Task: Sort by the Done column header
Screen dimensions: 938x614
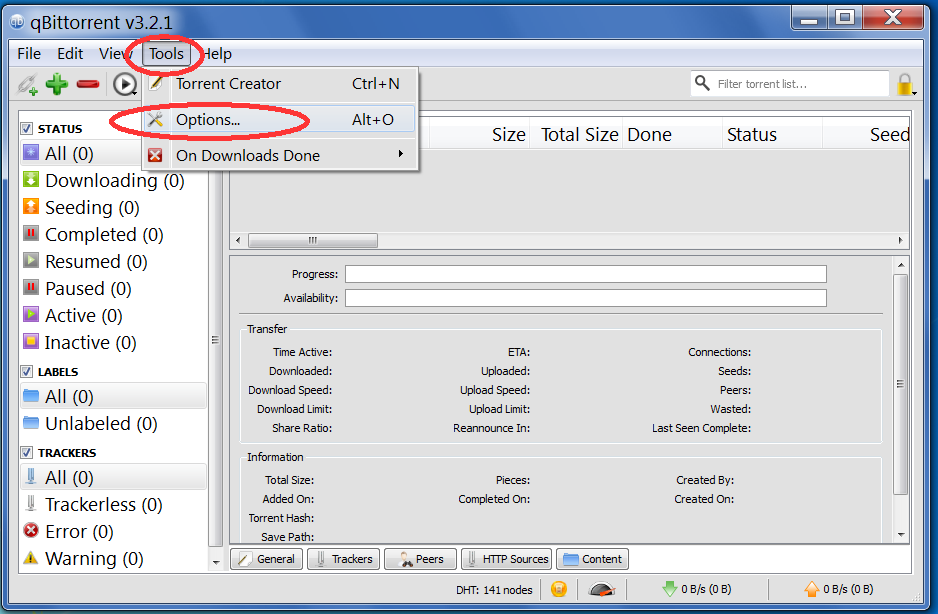Action: click(x=672, y=135)
